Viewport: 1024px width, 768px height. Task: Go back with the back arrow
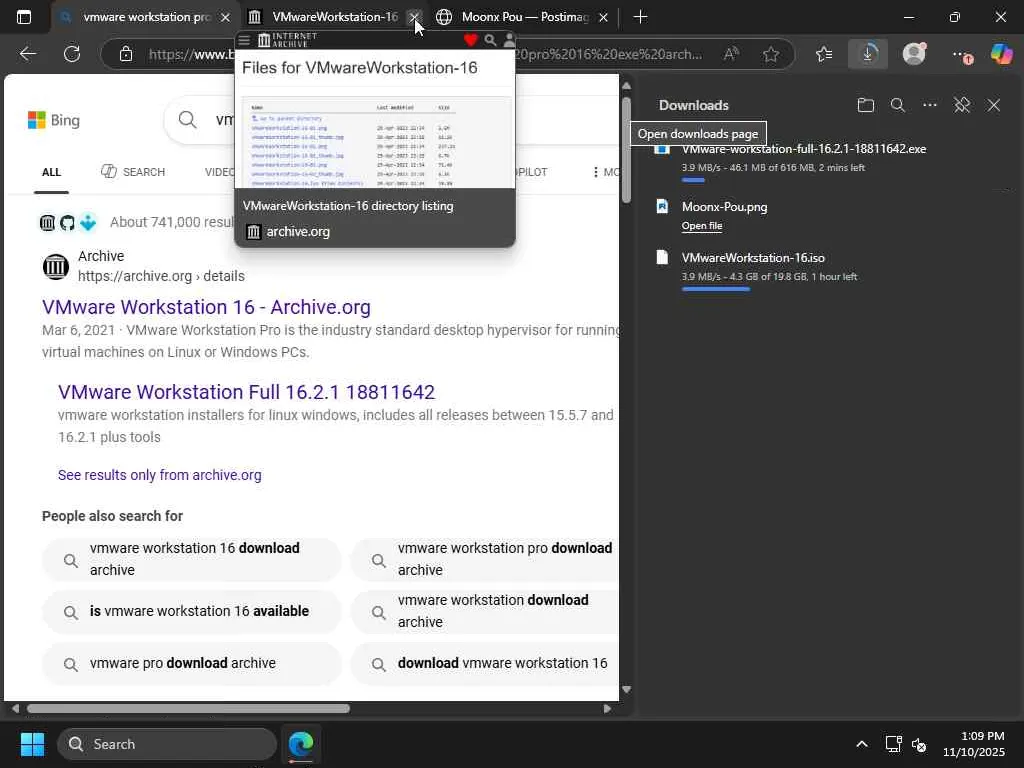click(27, 54)
